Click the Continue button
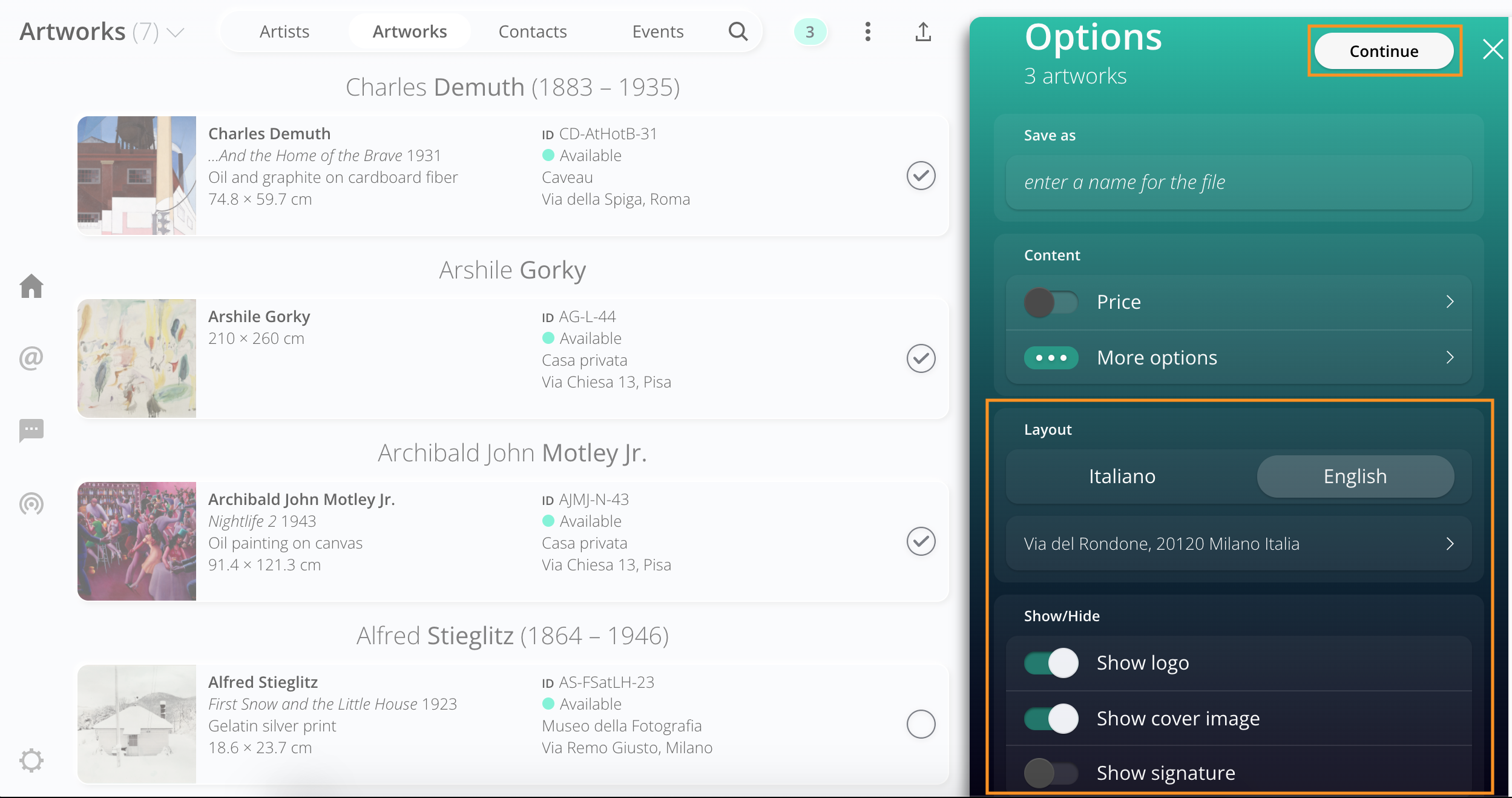 pyautogui.click(x=1384, y=51)
